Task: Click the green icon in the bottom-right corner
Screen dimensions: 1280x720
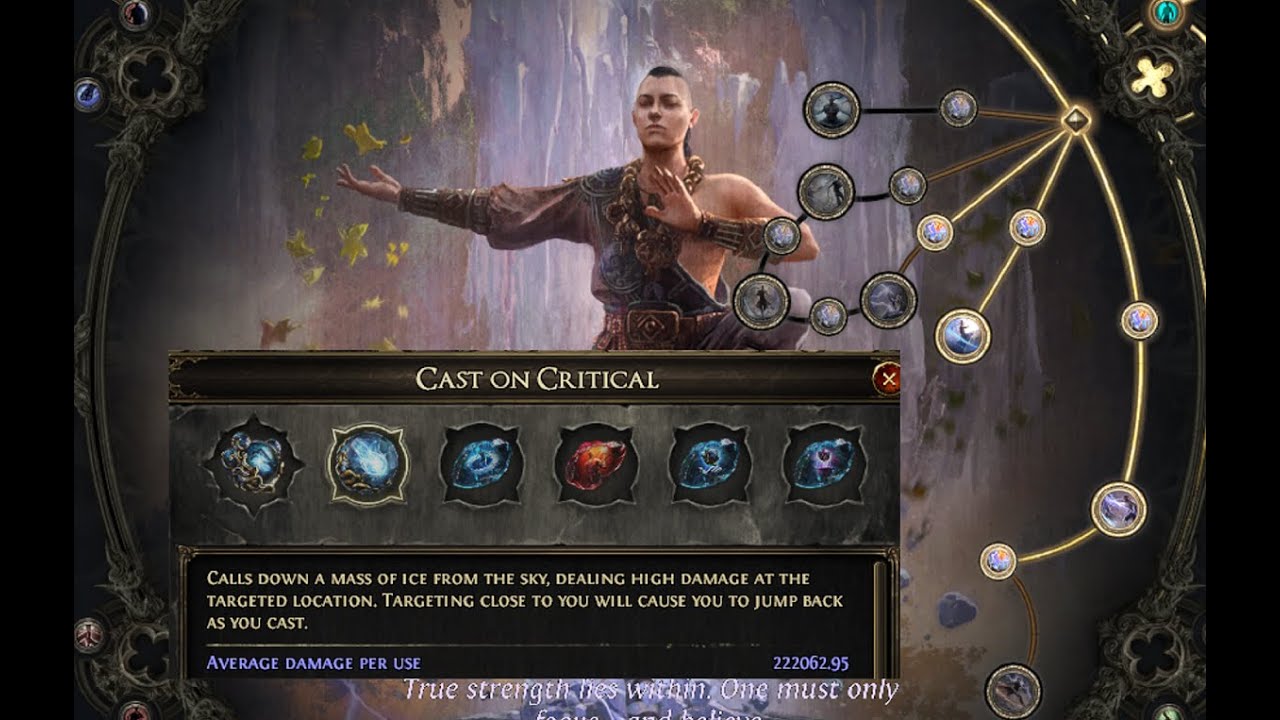Action: pos(1167,712)
